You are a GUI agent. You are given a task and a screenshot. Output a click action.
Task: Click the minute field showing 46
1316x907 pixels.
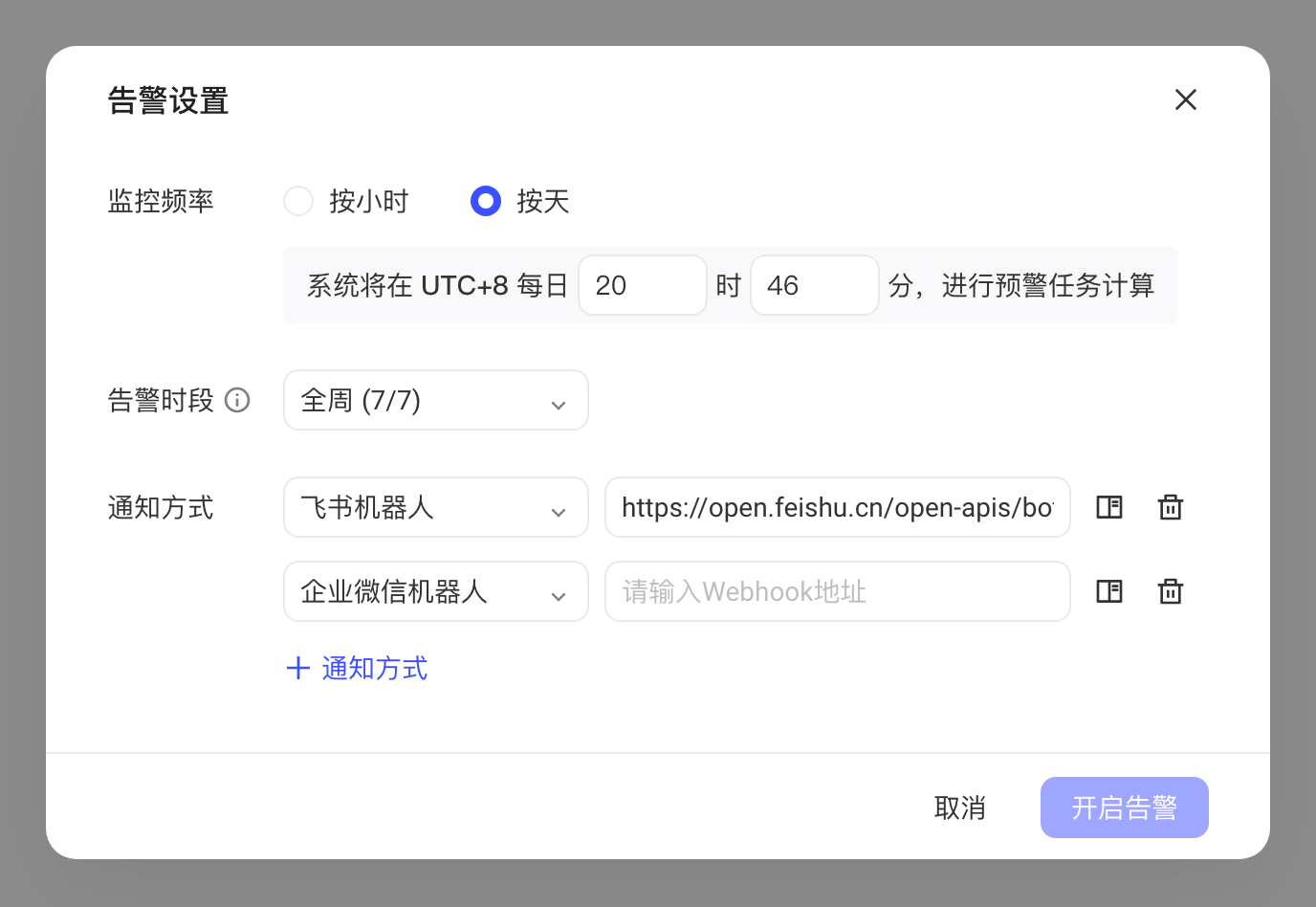tap(815, 285)
